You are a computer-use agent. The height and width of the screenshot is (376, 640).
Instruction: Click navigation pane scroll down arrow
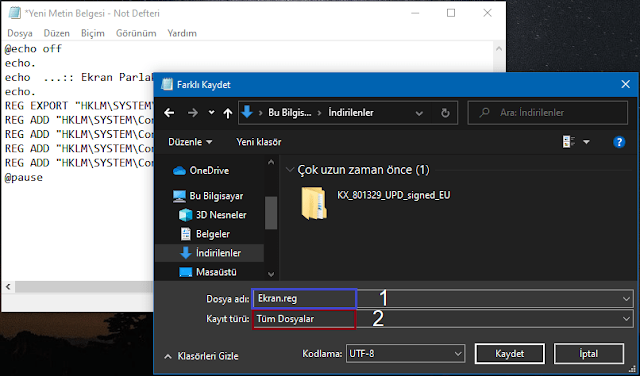click(x=271, y=274)
